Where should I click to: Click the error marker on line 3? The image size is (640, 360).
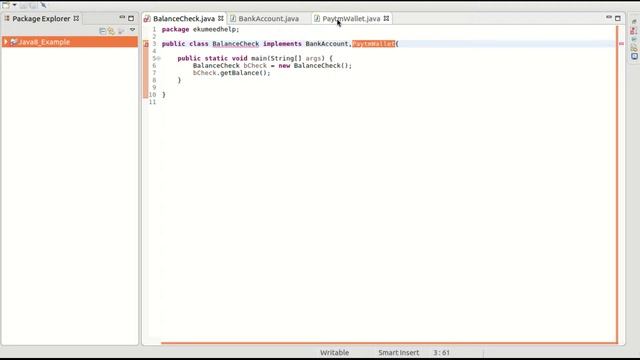coord(146,44)
